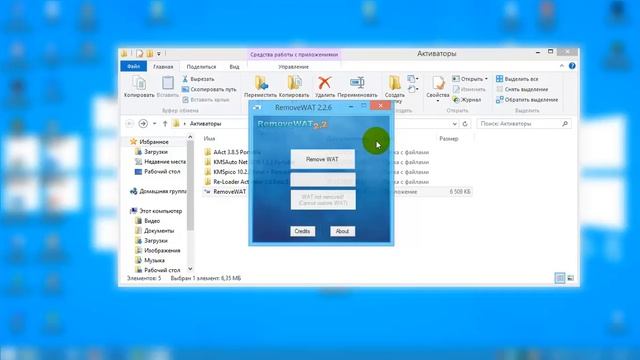Sort by the Имя column header
The width and height of the screenshot is (640, 360).
[x=209, y=139]
